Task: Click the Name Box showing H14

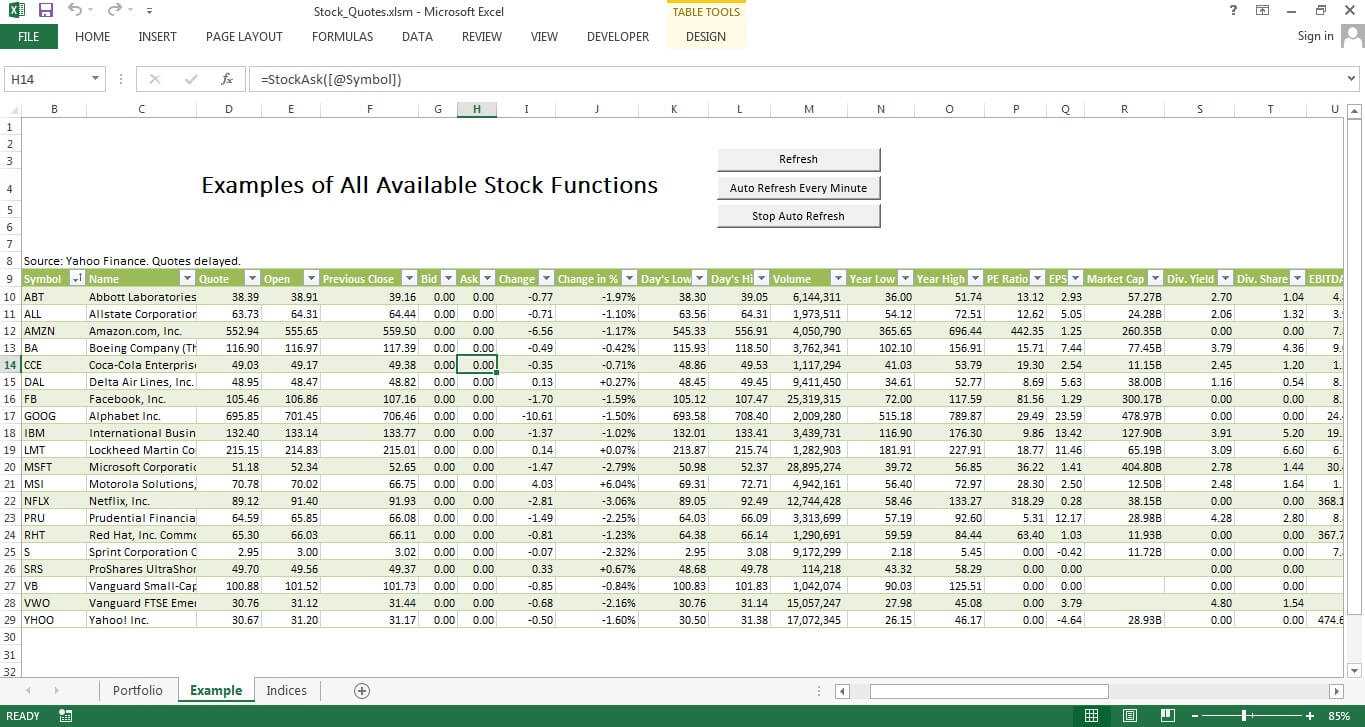Action: tap(47, 79)
